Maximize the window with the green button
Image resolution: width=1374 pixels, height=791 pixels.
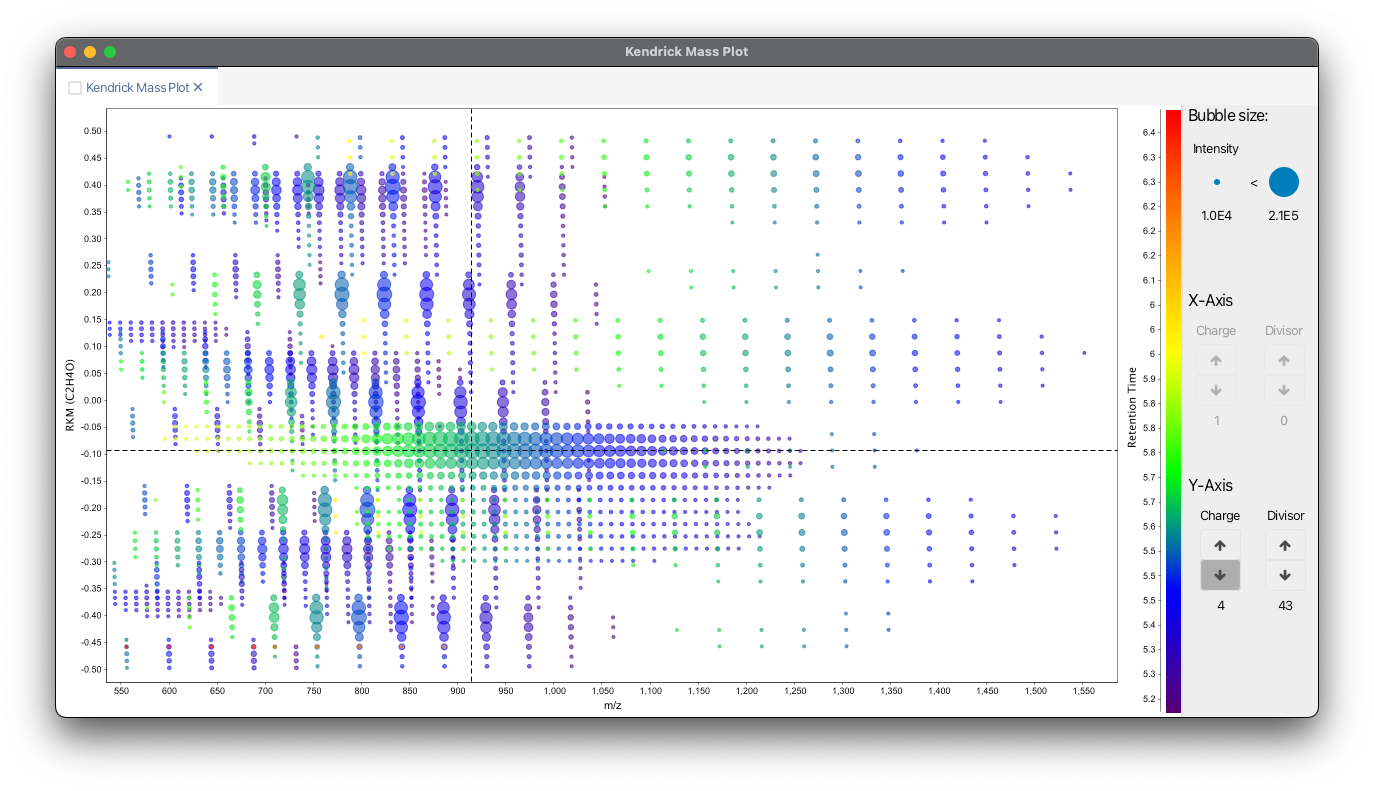(x=110, y=52)
